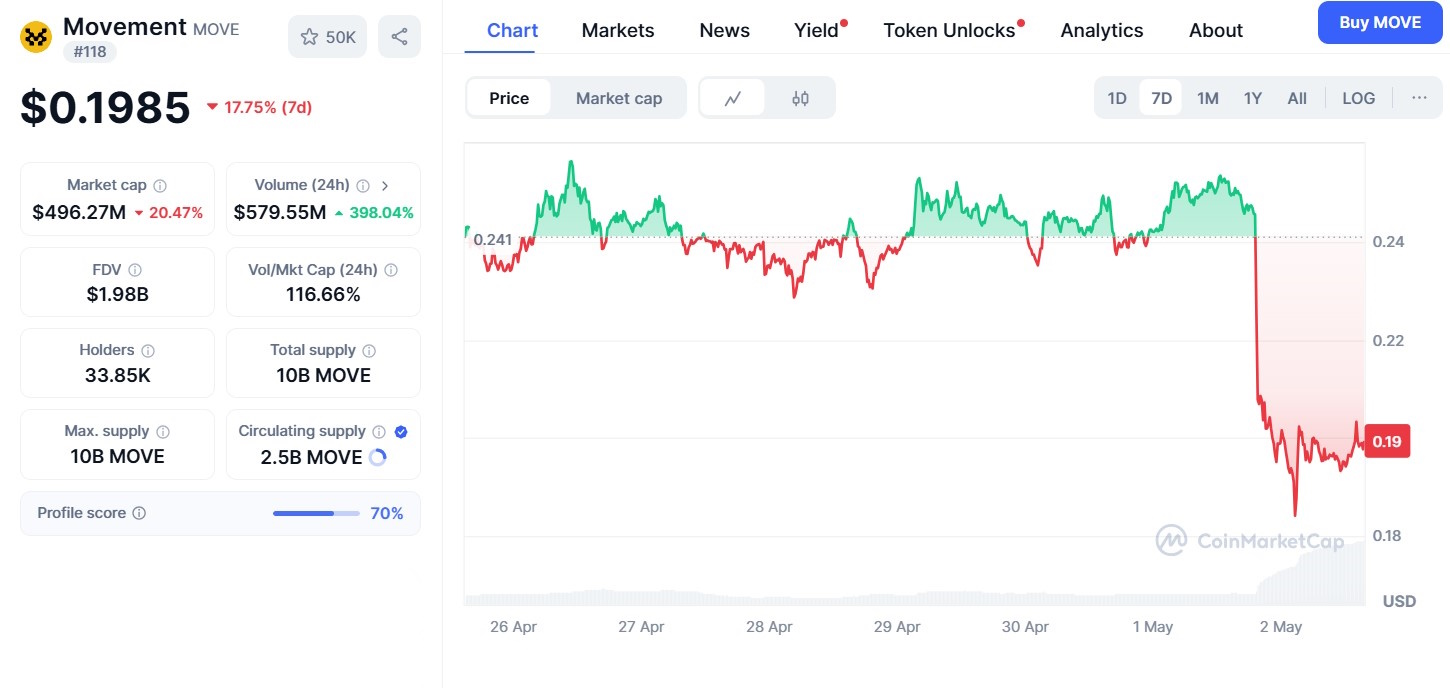The width and height of the screenshot is (1450, 688).
Task: Expand the Volume (24h) chevron arrow
Action: coord(386,185)
